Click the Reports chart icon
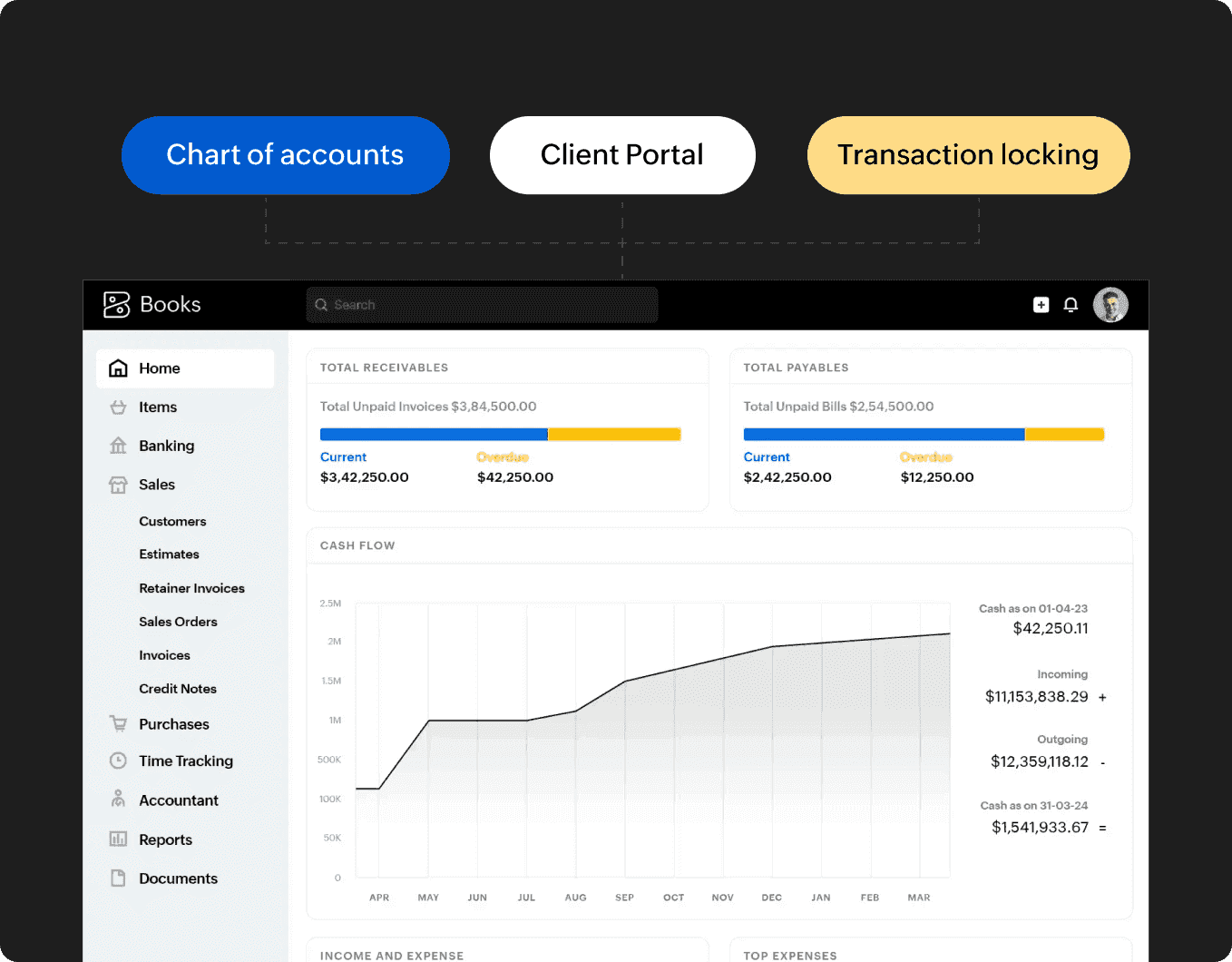 [118, 839]
